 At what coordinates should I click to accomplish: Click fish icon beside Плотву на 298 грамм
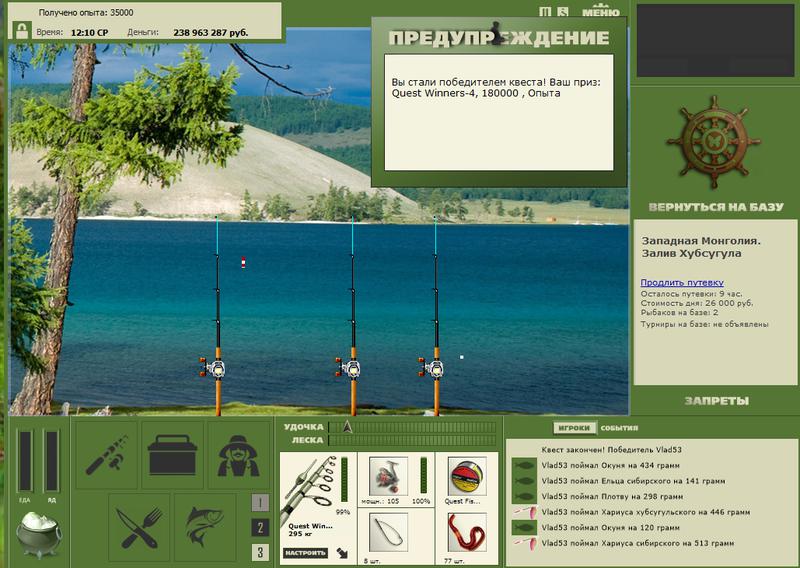tap(524, 497)
